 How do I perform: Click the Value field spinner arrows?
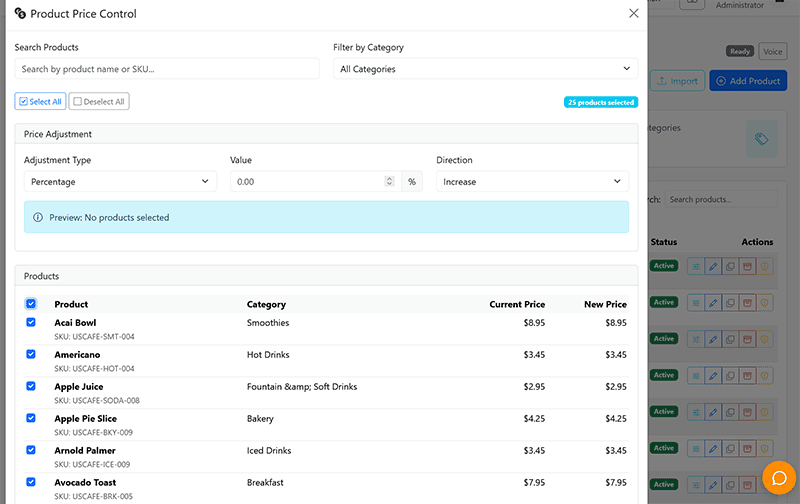[x=389, y=182]
